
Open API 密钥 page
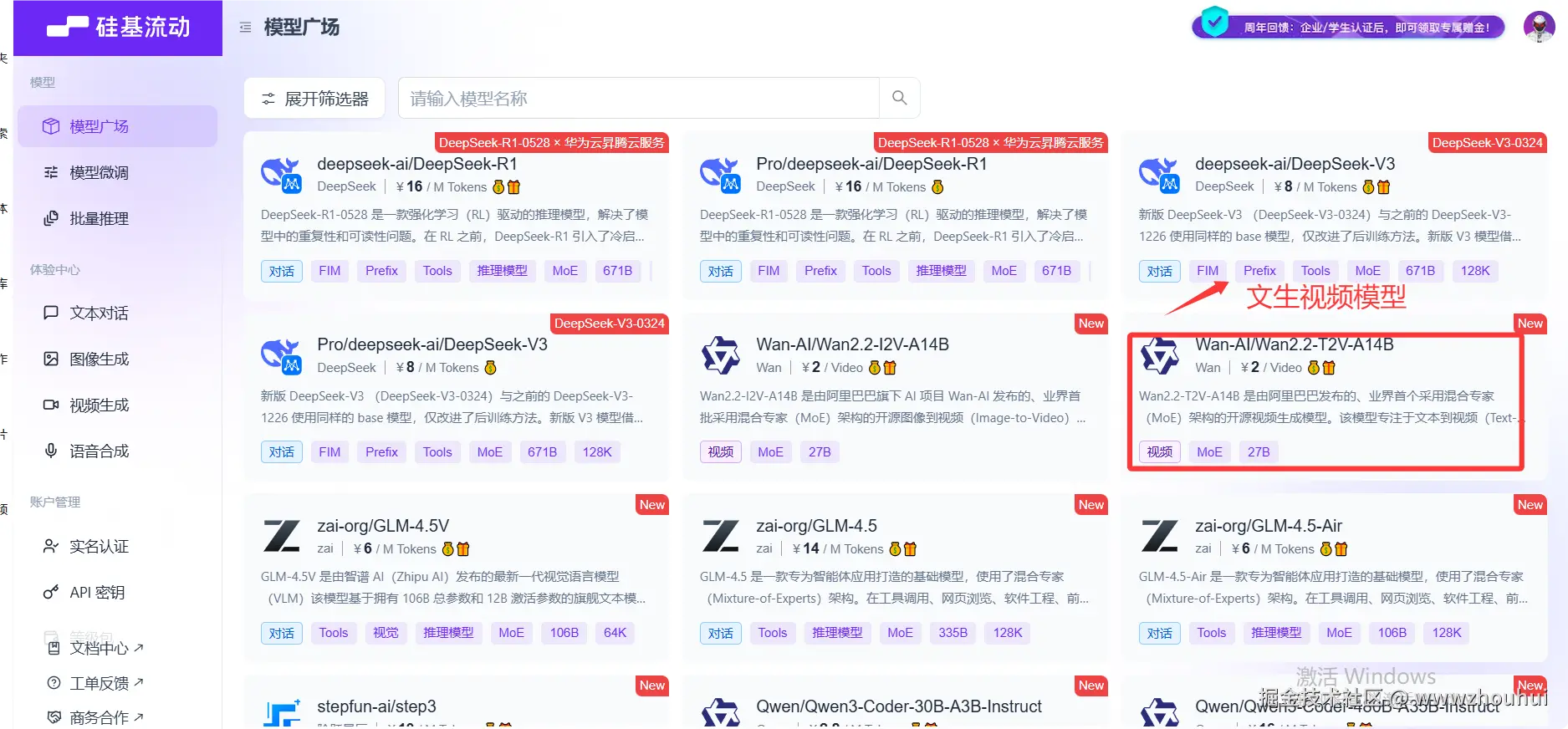pyautogui.click(x=117, y=592)
